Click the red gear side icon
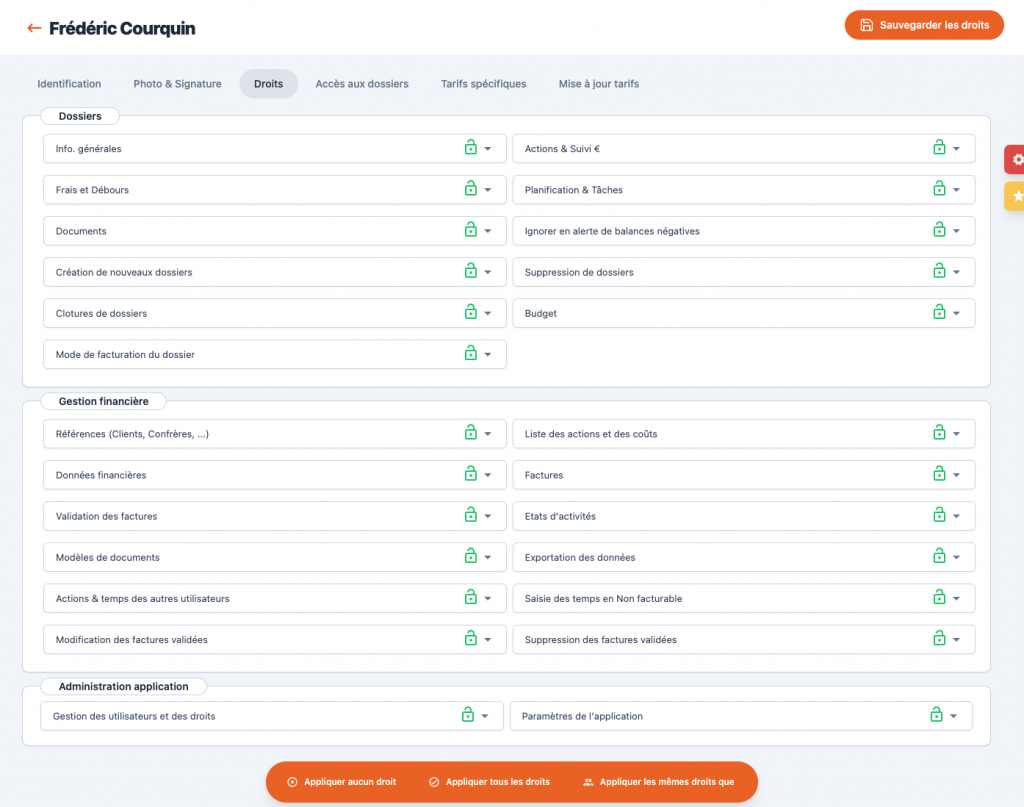 pyautogui.click(x=1017, y=160)
